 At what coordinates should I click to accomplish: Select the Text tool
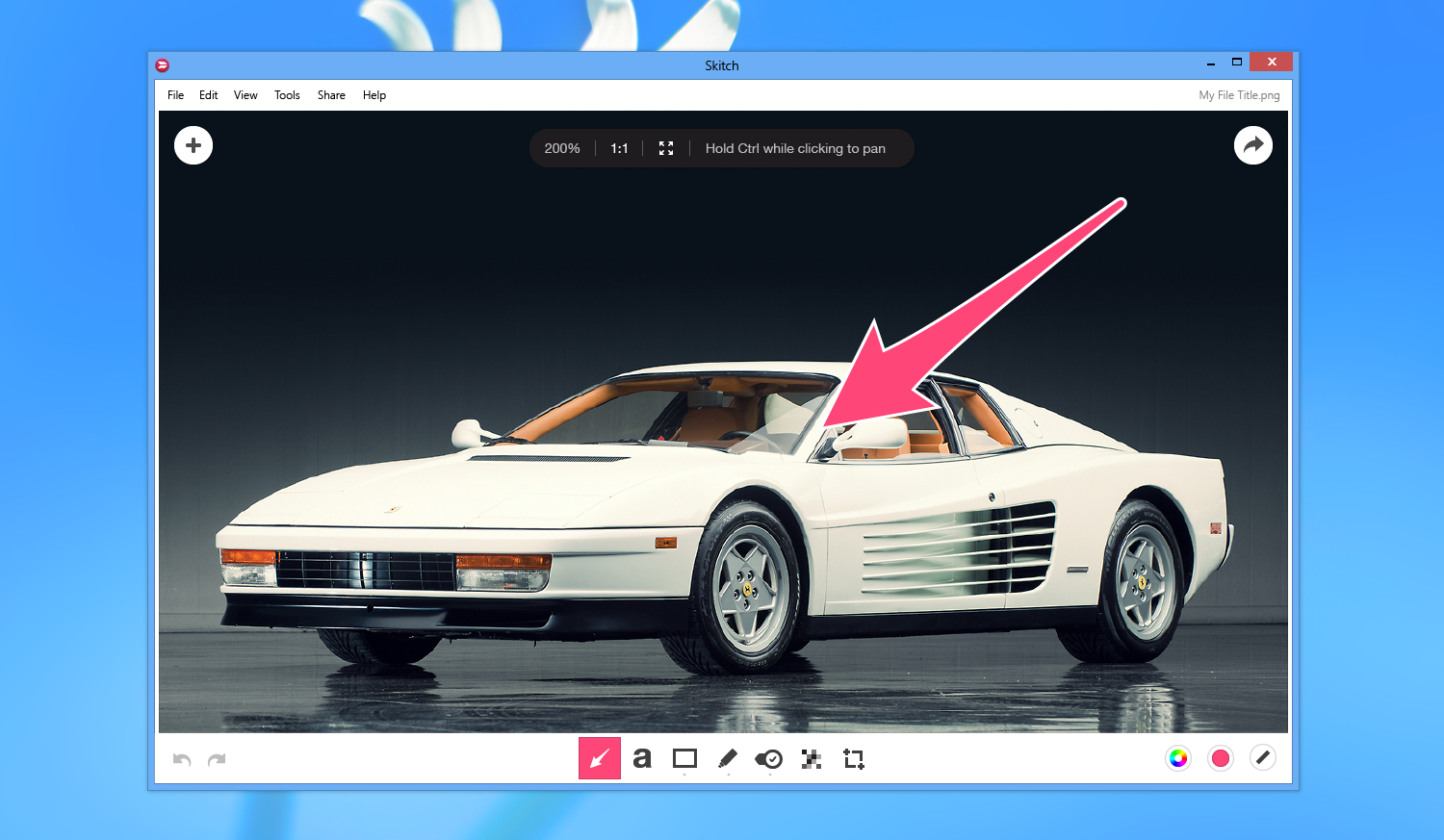click(642, 758)
